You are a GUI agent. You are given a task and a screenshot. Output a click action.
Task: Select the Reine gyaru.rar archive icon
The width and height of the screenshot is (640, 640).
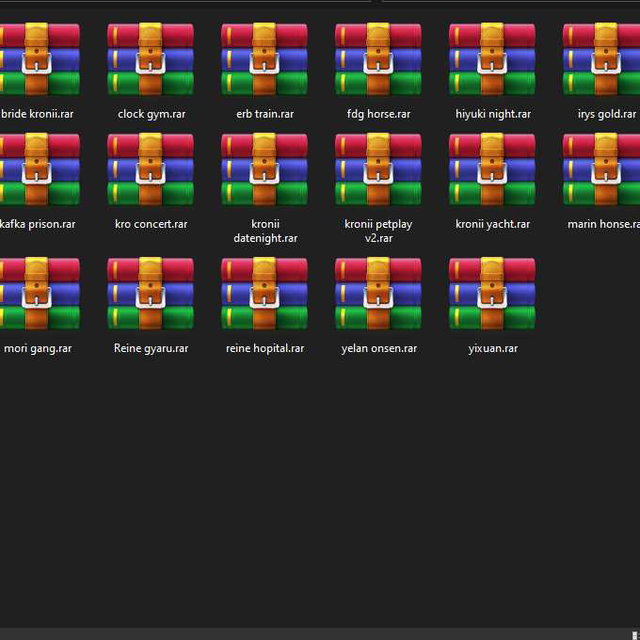click(151, 294)
